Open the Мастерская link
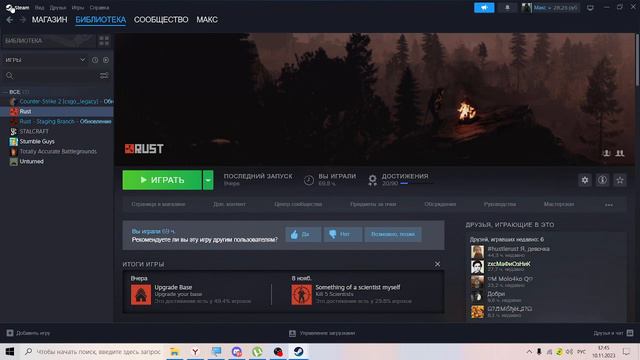The image size is (640, 360). coord(559,204)
